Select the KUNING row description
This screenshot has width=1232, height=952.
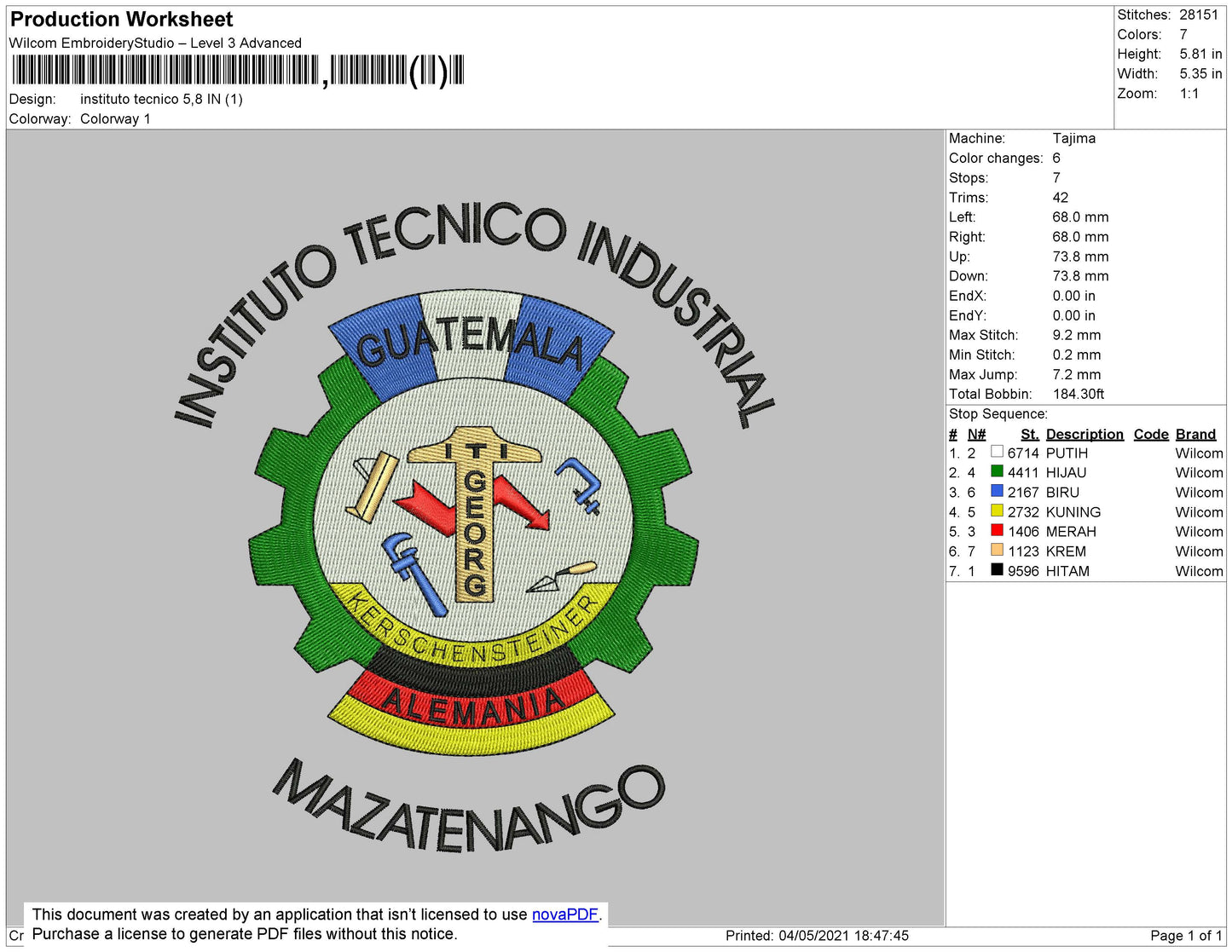(x=1073, y=511)
